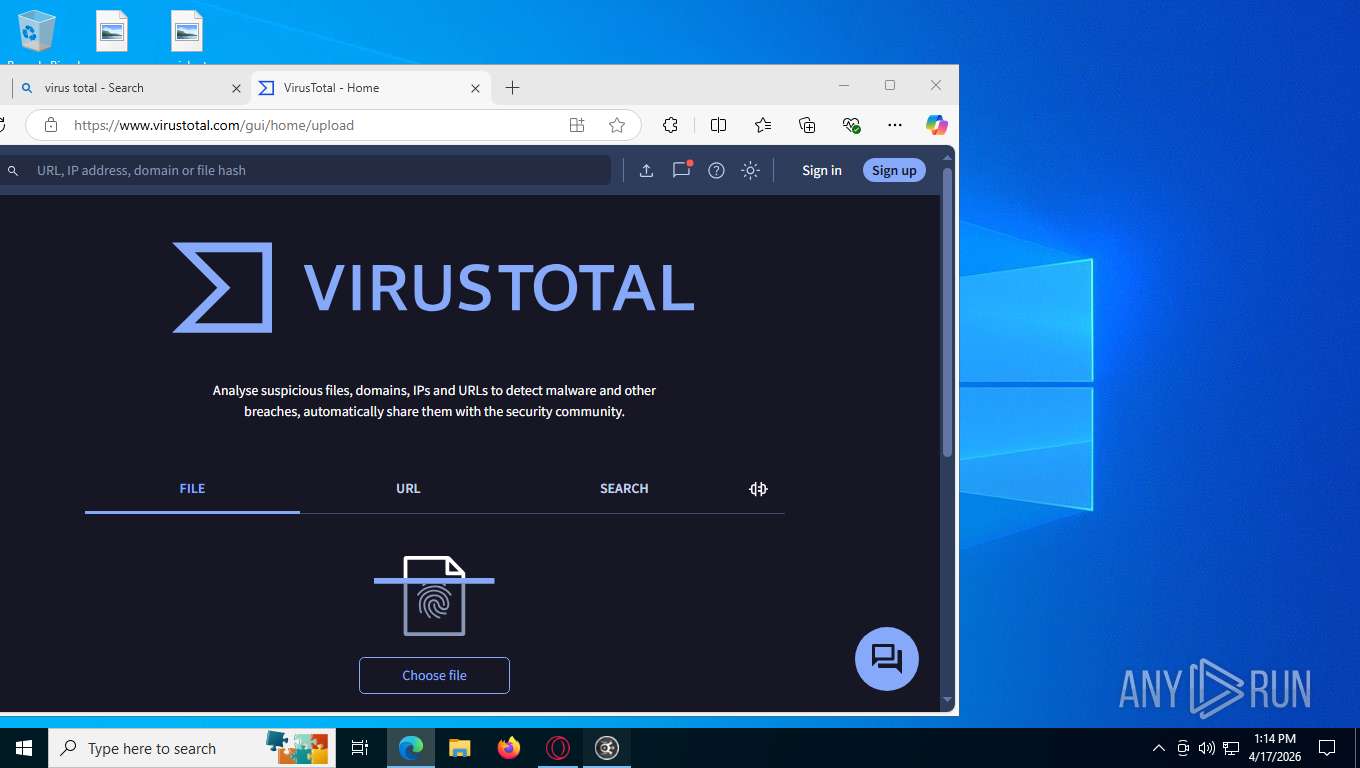Image resolution: width=1360 pixels, height=768 pixels.
Task: Open the Favorites list icon
Action: (763, 125)
